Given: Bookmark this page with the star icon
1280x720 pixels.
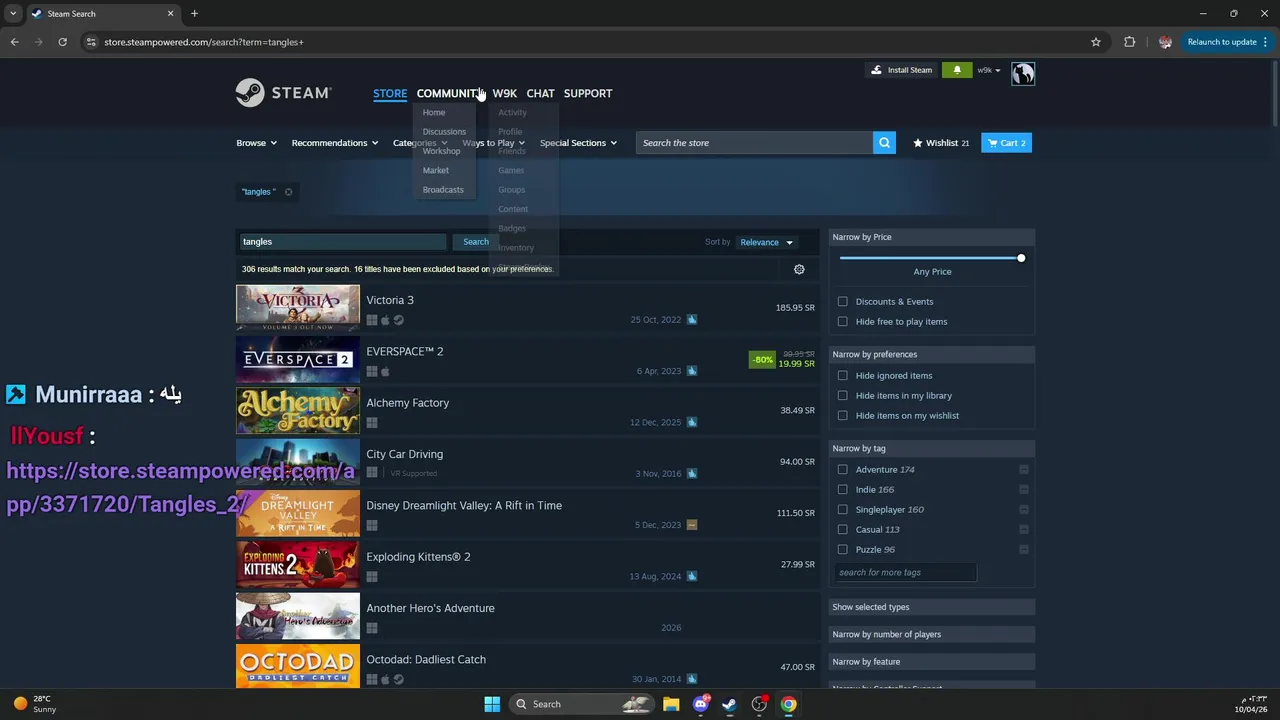Looking at the screenshot, I should (1096, 42).
